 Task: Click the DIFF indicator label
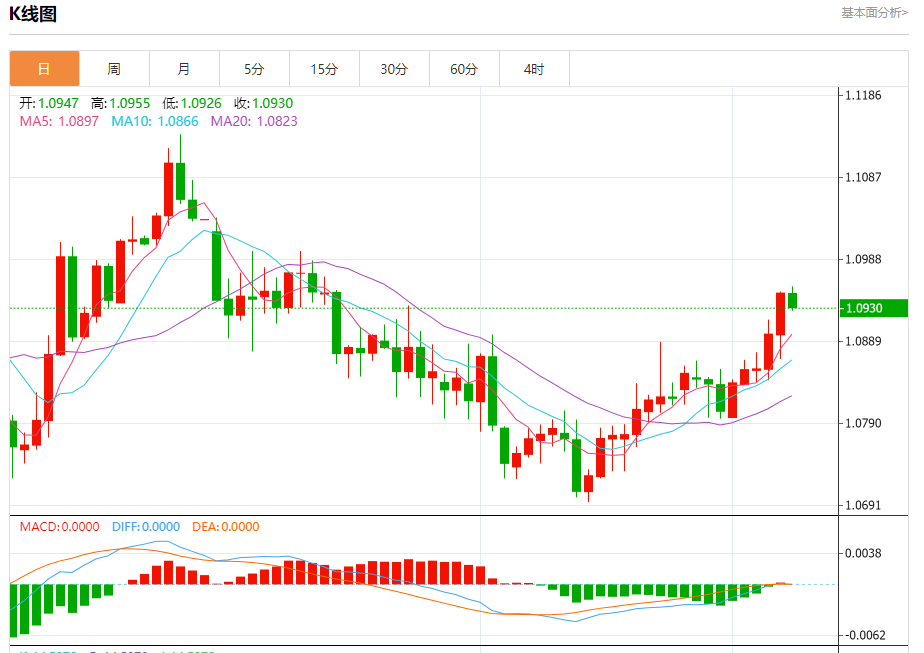(x=146, y=527)
